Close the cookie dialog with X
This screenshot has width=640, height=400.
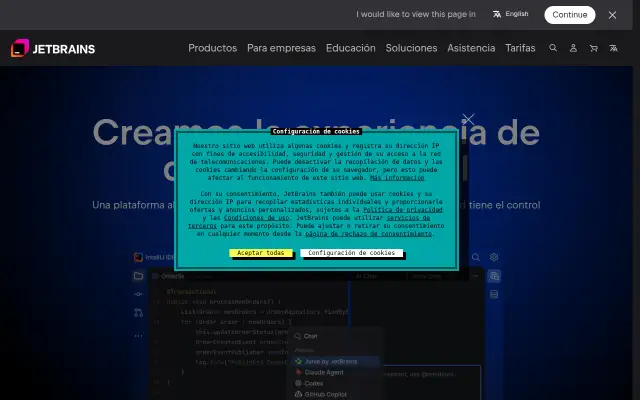click(x=468, y=120)
